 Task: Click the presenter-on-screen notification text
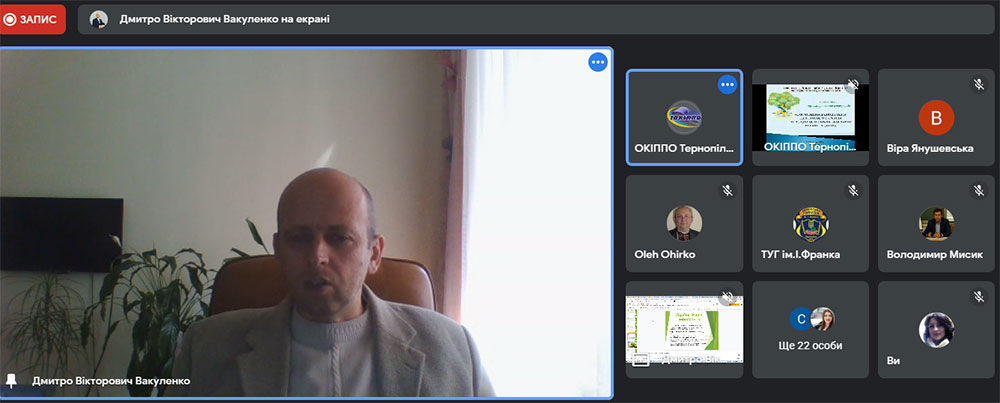(x=224, y=19)
